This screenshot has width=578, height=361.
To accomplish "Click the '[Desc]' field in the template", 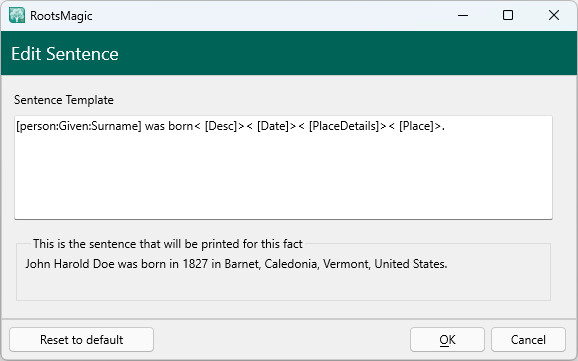I will 221,126.
